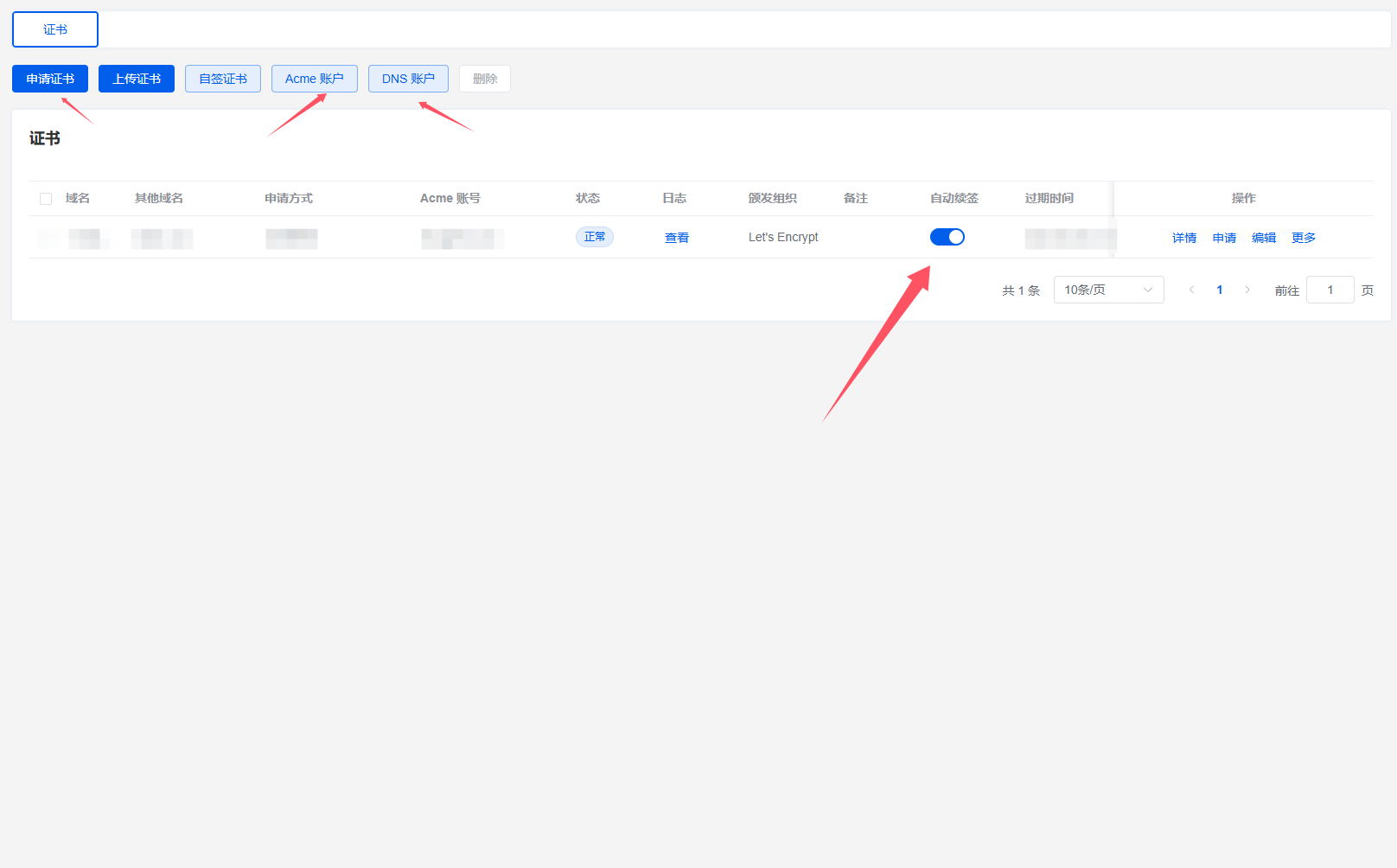Toggle the 自动续签 switch off

click(x=947, y=237)
